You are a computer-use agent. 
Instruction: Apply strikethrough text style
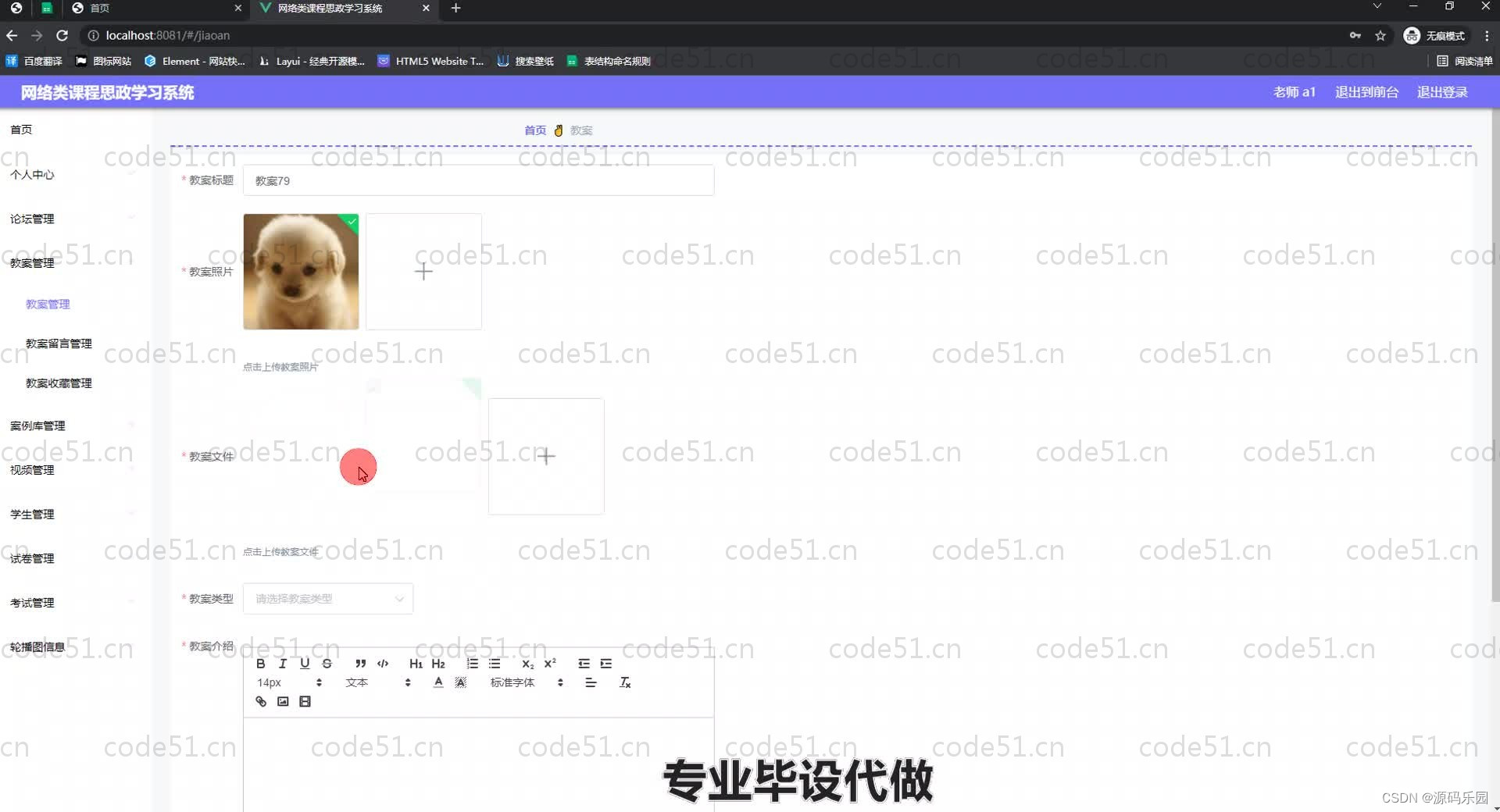(327, 664)
